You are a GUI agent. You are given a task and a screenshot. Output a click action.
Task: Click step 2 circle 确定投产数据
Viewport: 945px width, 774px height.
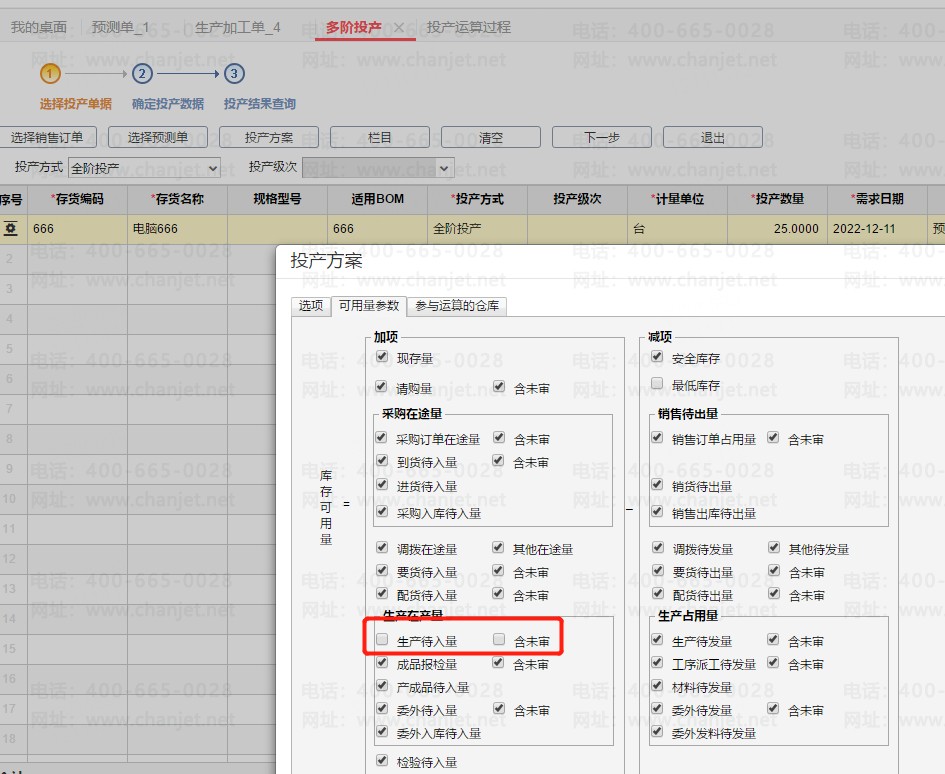tap(142, 74)
